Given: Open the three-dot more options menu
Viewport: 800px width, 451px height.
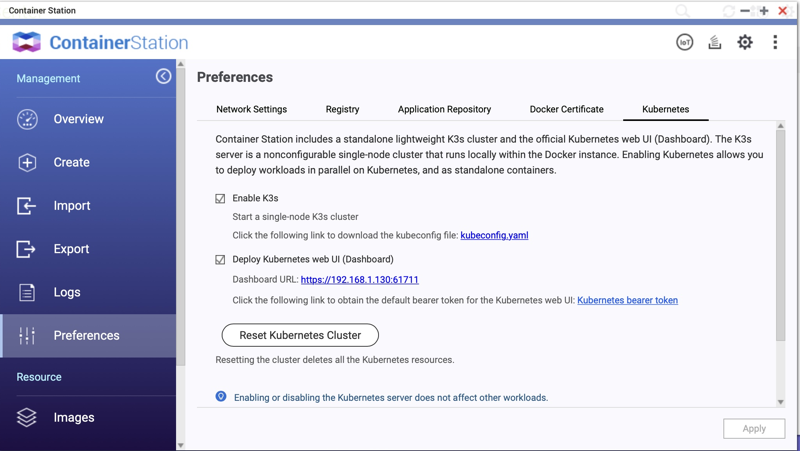Looking at the screenshot, I should 775,42.
